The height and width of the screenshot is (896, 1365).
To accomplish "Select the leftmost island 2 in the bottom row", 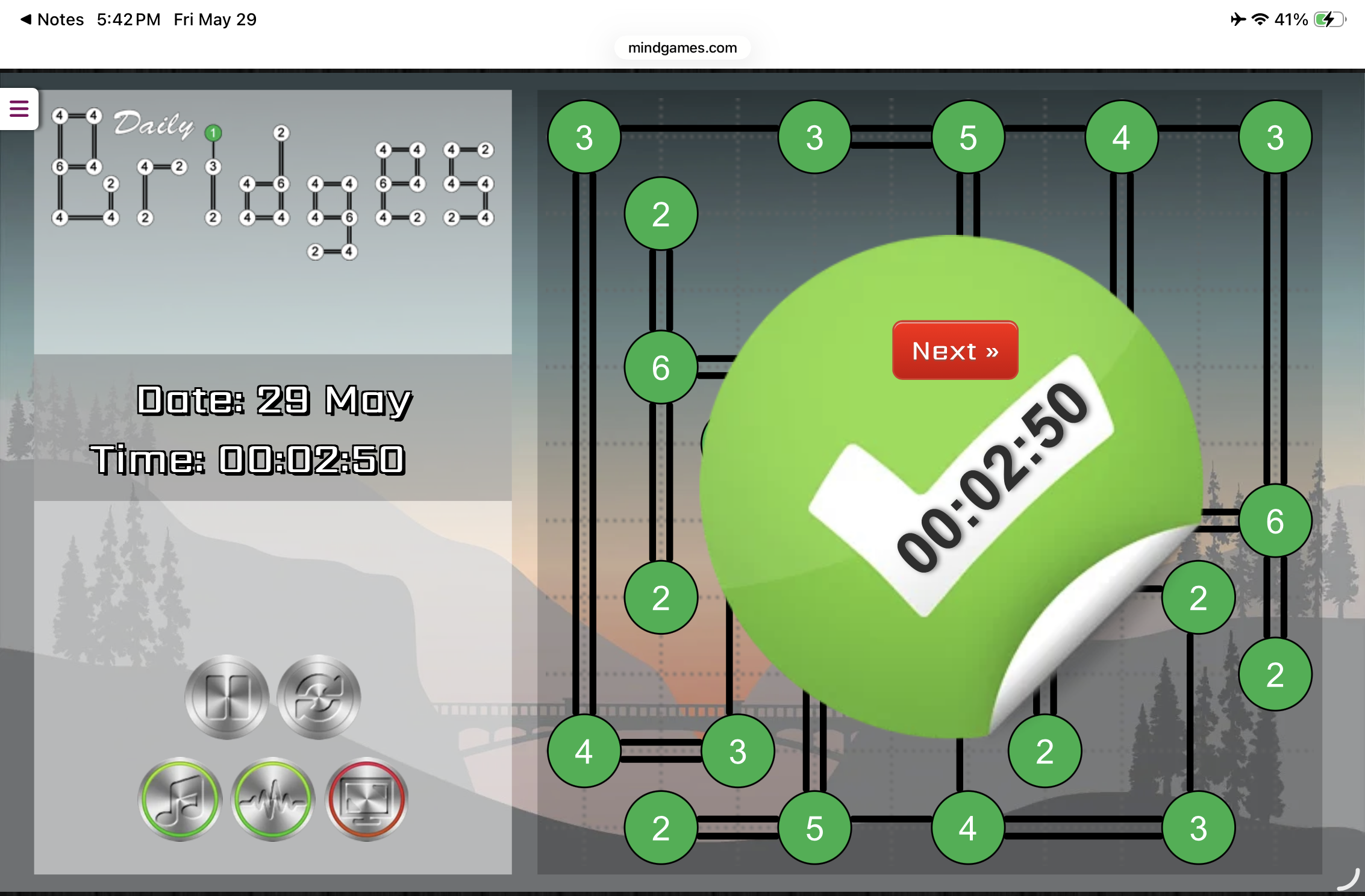I will click(x=661, y=827).
